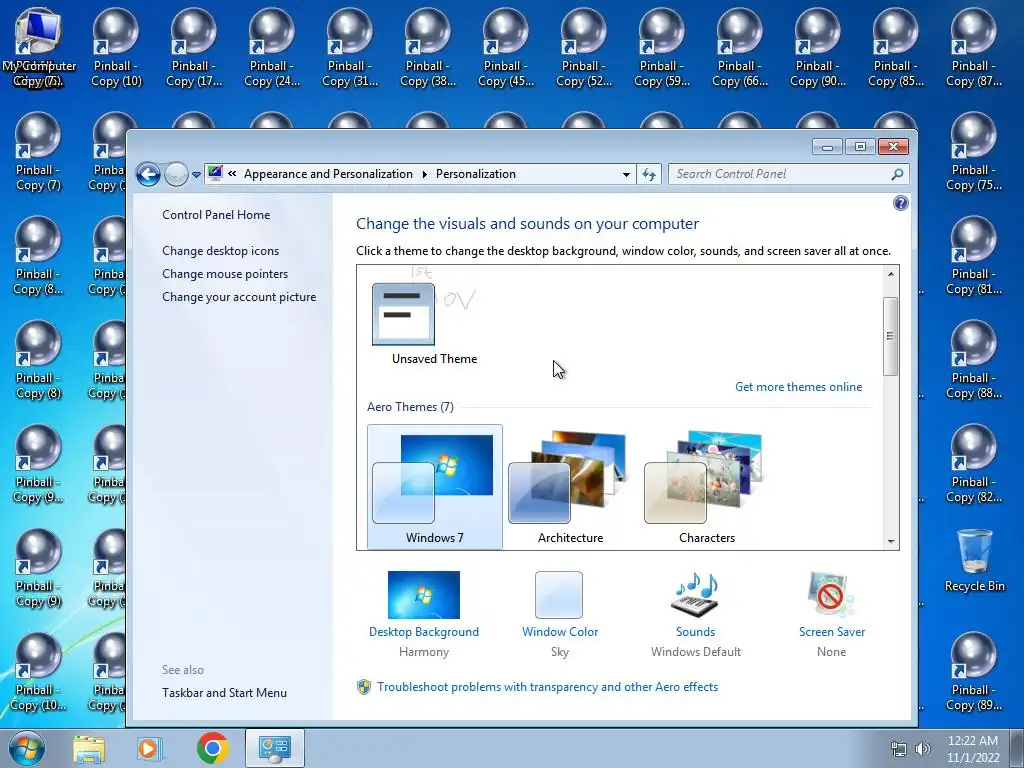This screenshot has height=768, width=1024.
Task: Select Pinball - Copy (90... desktop shortcut
Action: 818,47
